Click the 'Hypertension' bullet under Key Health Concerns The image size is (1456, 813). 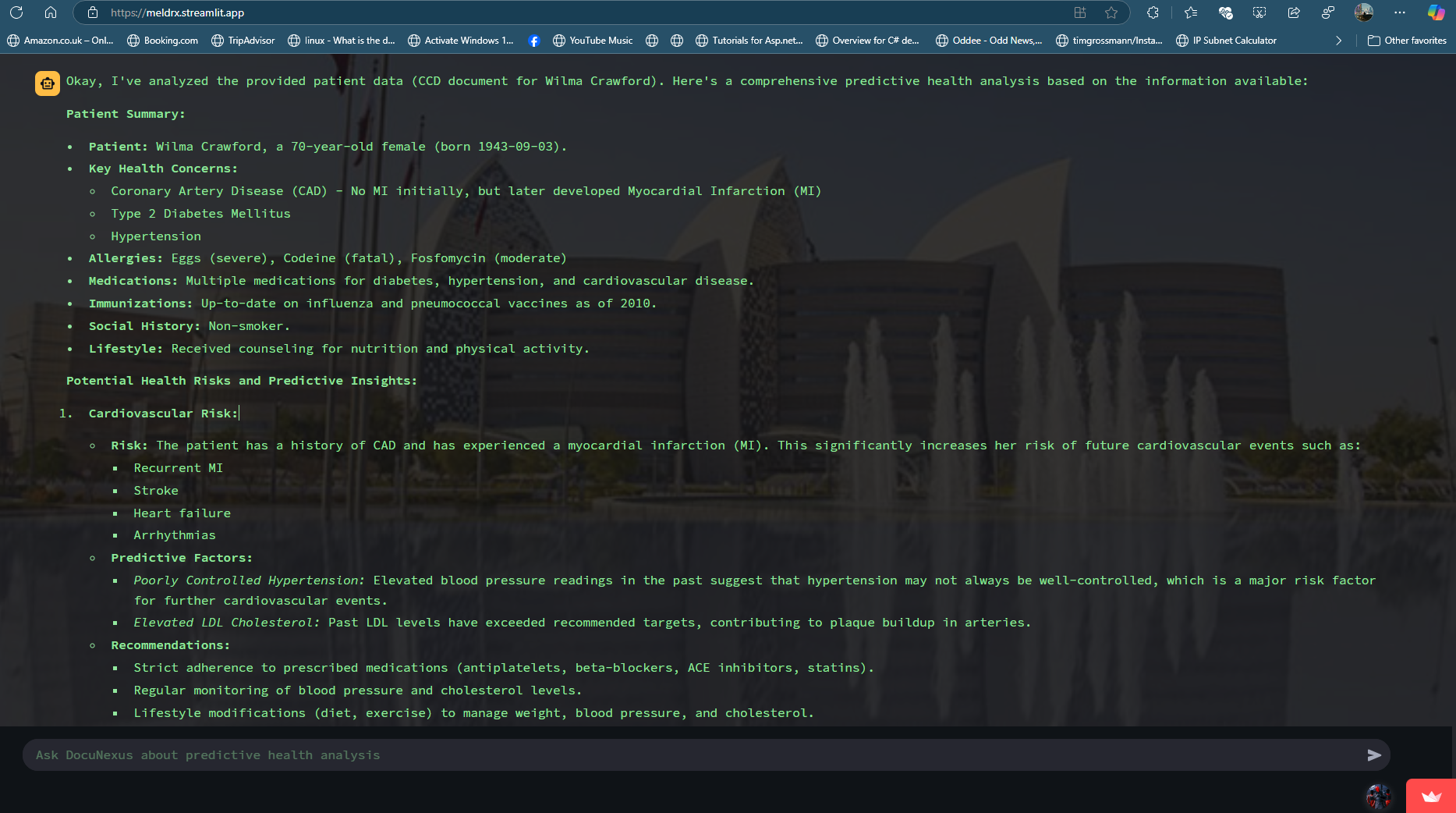[156, 236]
